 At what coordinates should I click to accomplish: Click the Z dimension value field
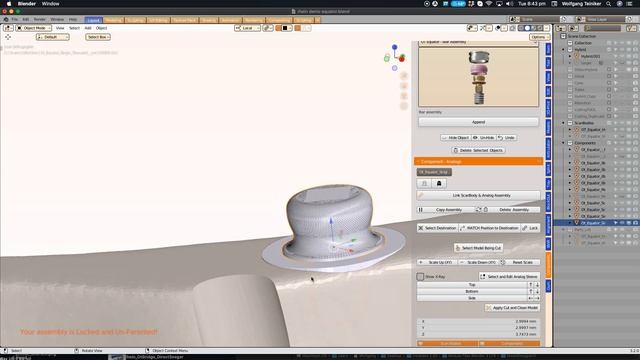[478, 334]
